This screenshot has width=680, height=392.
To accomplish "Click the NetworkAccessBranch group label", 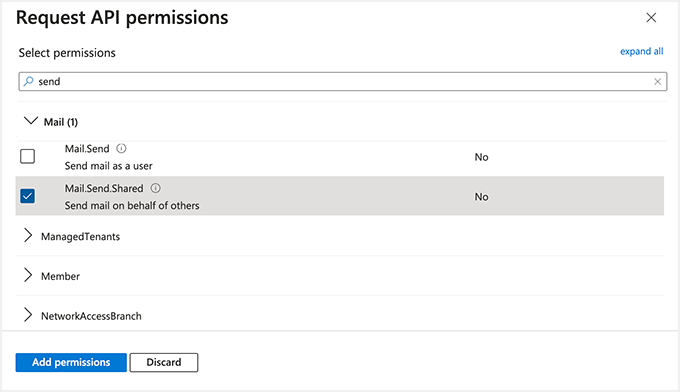I will pos(92,316).
